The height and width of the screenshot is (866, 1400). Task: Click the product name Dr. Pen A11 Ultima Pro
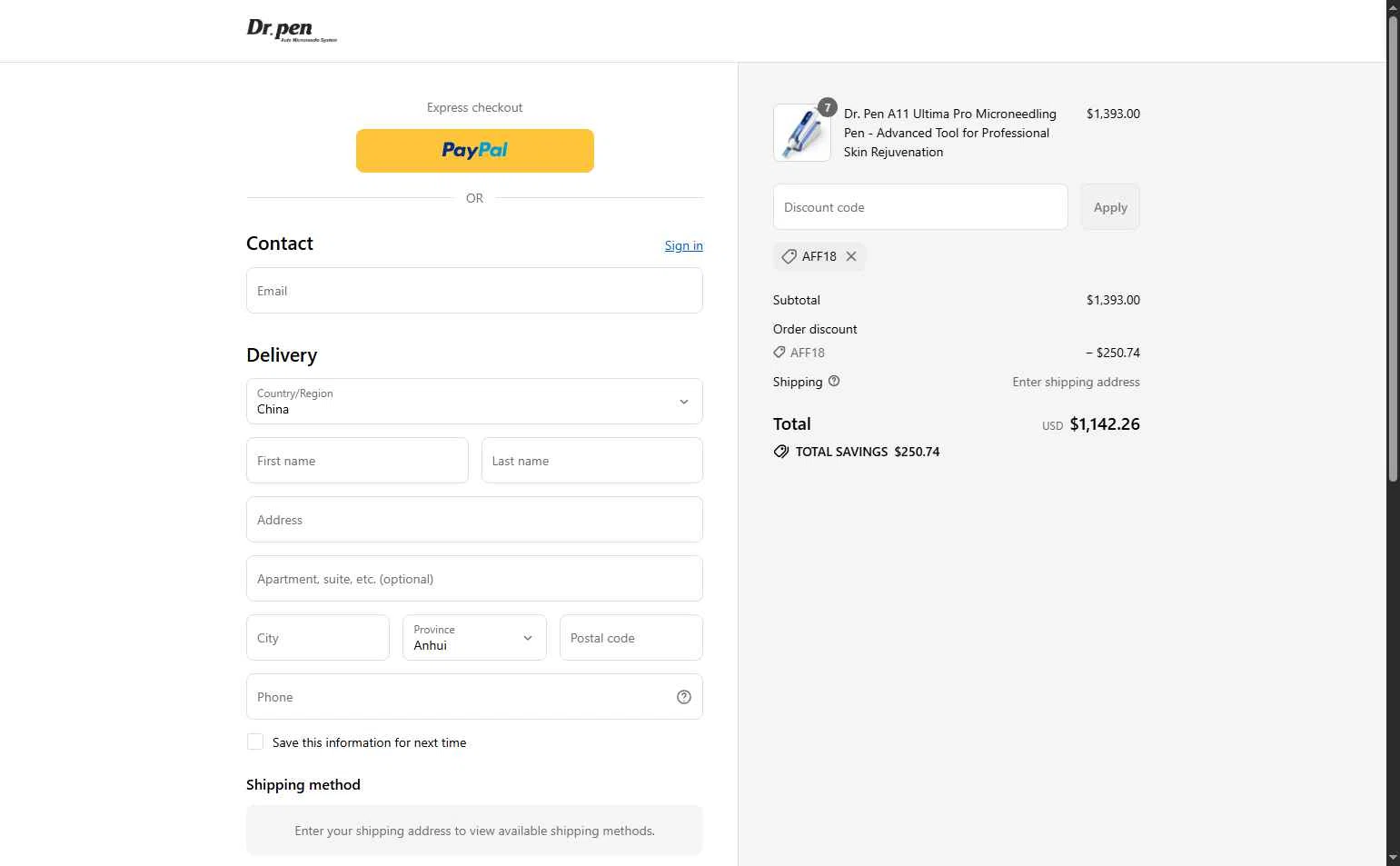click(x=950, y=133)
